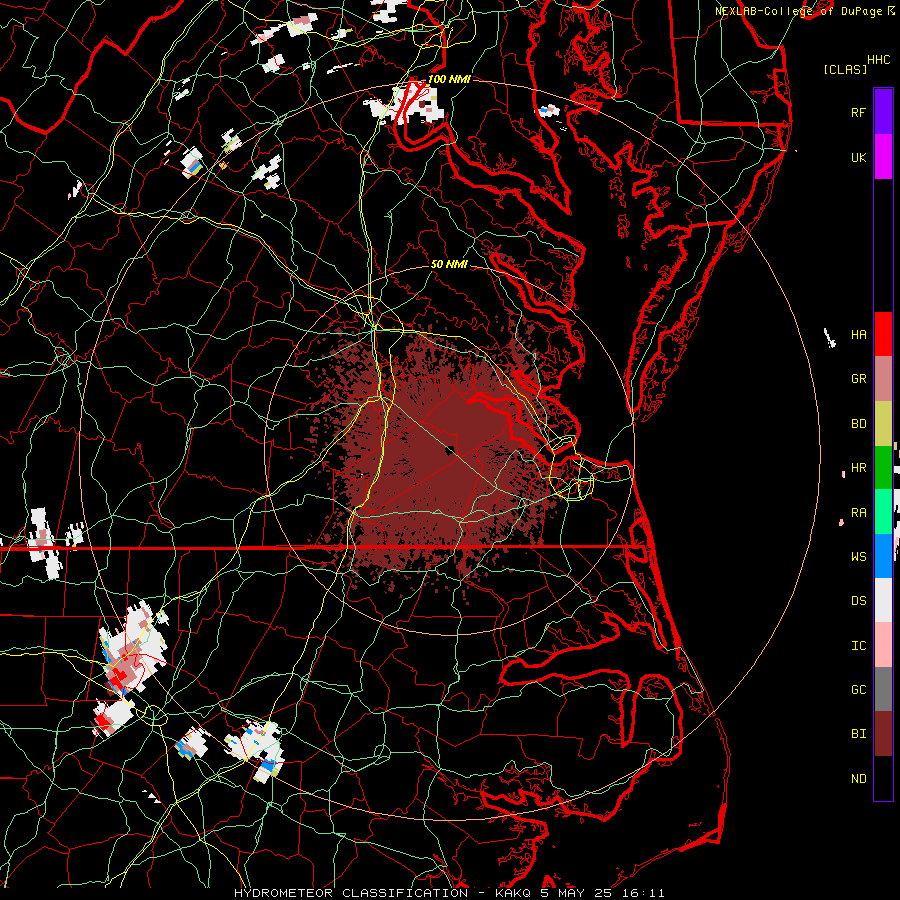
Task: Click the radar site center black spot
Action: (x=451, y=451)
